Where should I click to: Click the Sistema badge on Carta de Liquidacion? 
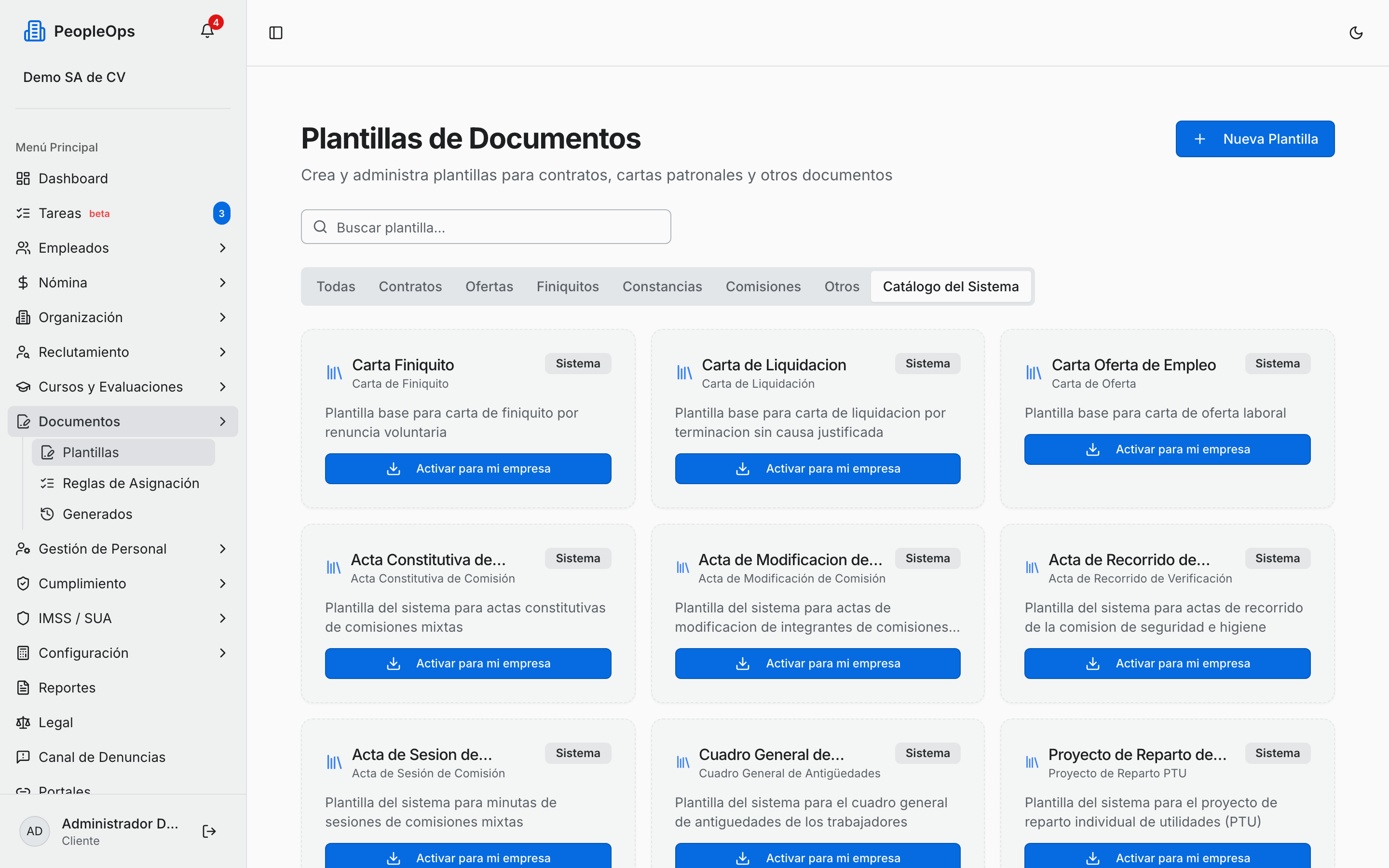coord(927,364)
